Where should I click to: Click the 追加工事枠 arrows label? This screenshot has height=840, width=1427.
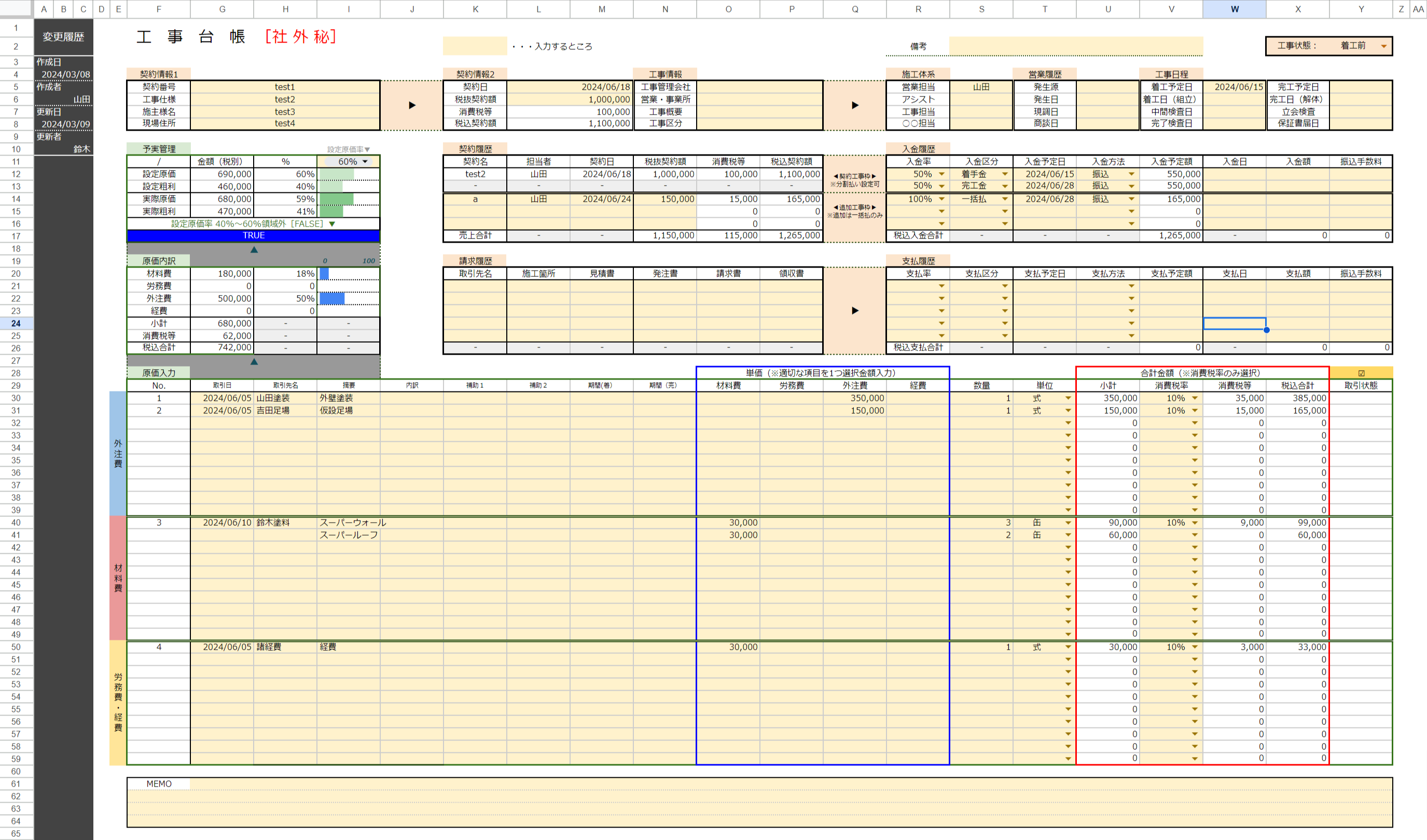[854, 207]
